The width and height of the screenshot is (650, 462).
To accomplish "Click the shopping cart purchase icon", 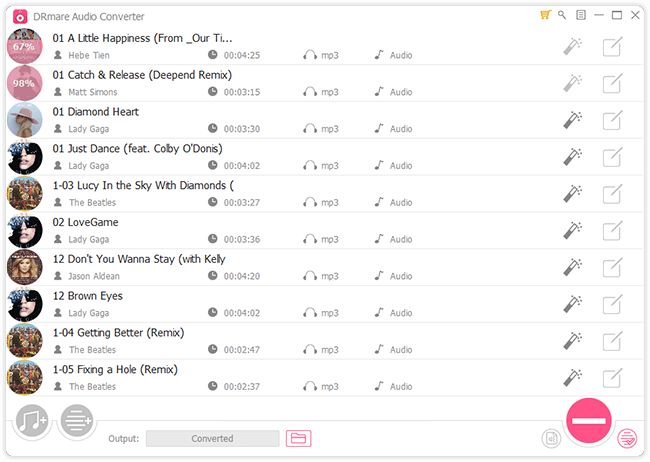I will [x=545, y=15].
